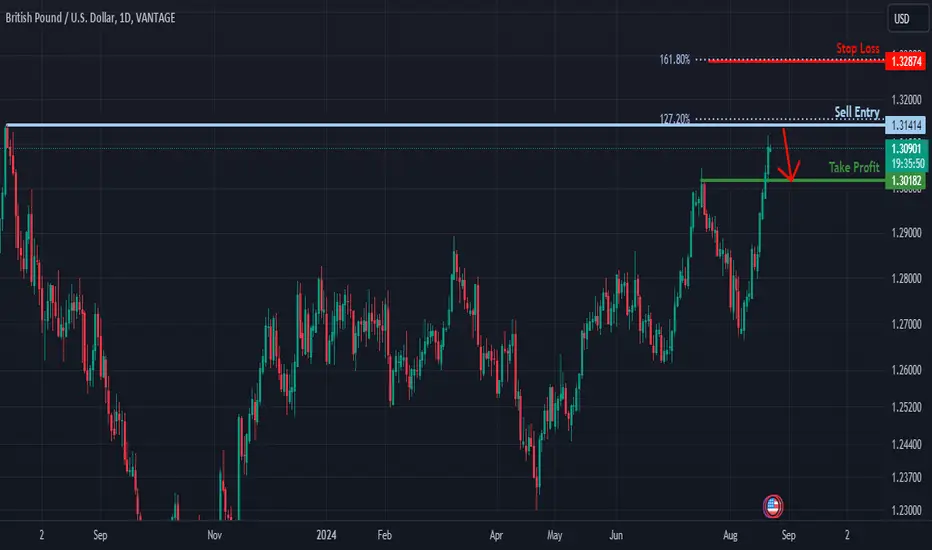Click the Sell Entry text annotation

point(857,112)
